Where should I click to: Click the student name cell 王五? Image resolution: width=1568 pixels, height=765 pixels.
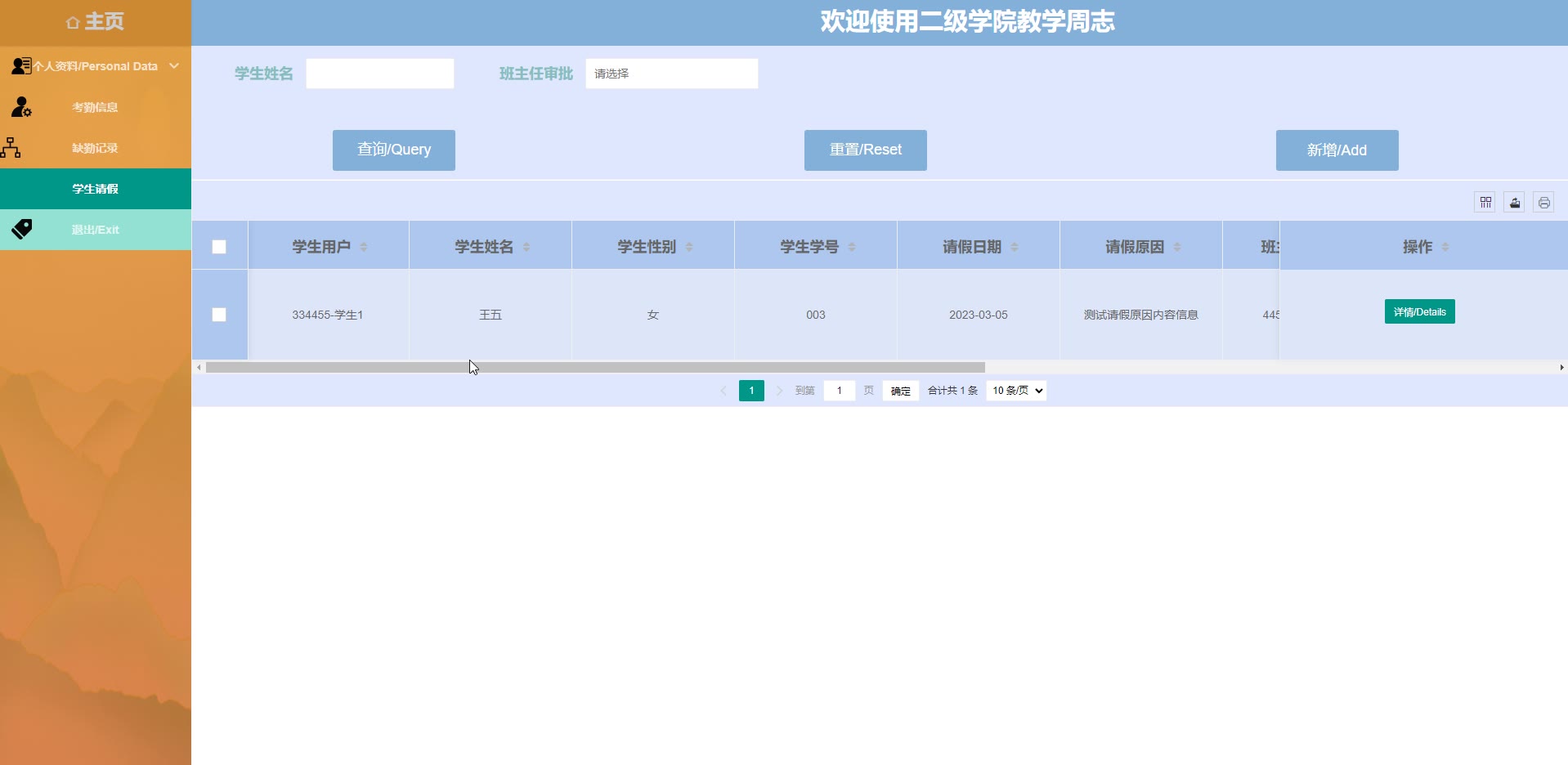[491, 315]
